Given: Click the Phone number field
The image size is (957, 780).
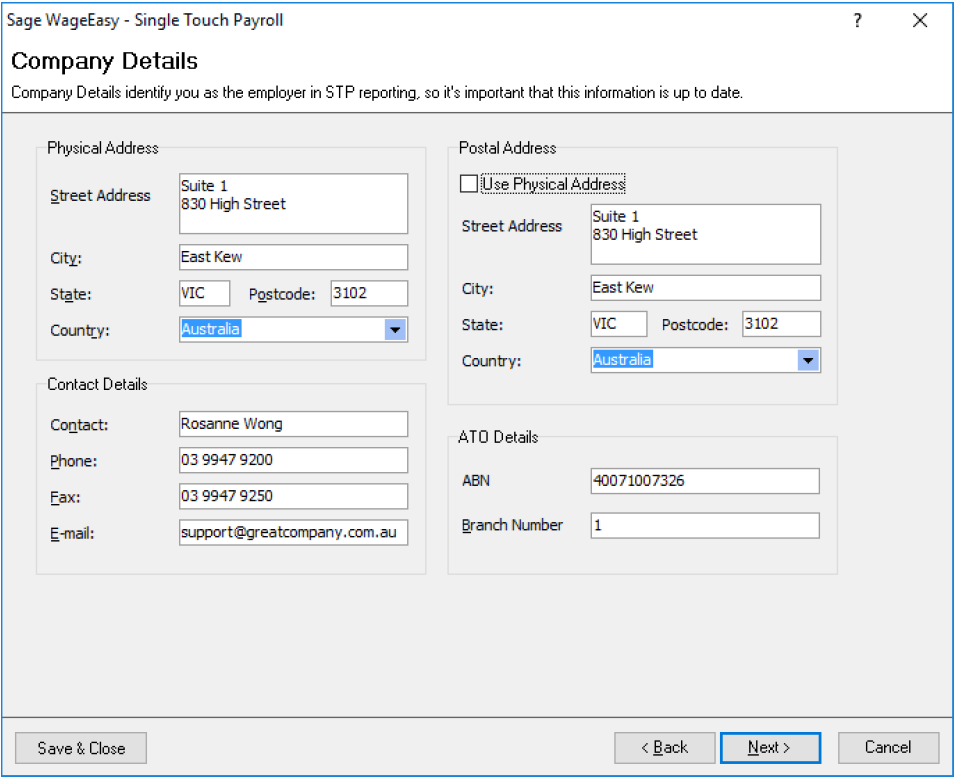Looking at the screenshot, I should point(294,460).
